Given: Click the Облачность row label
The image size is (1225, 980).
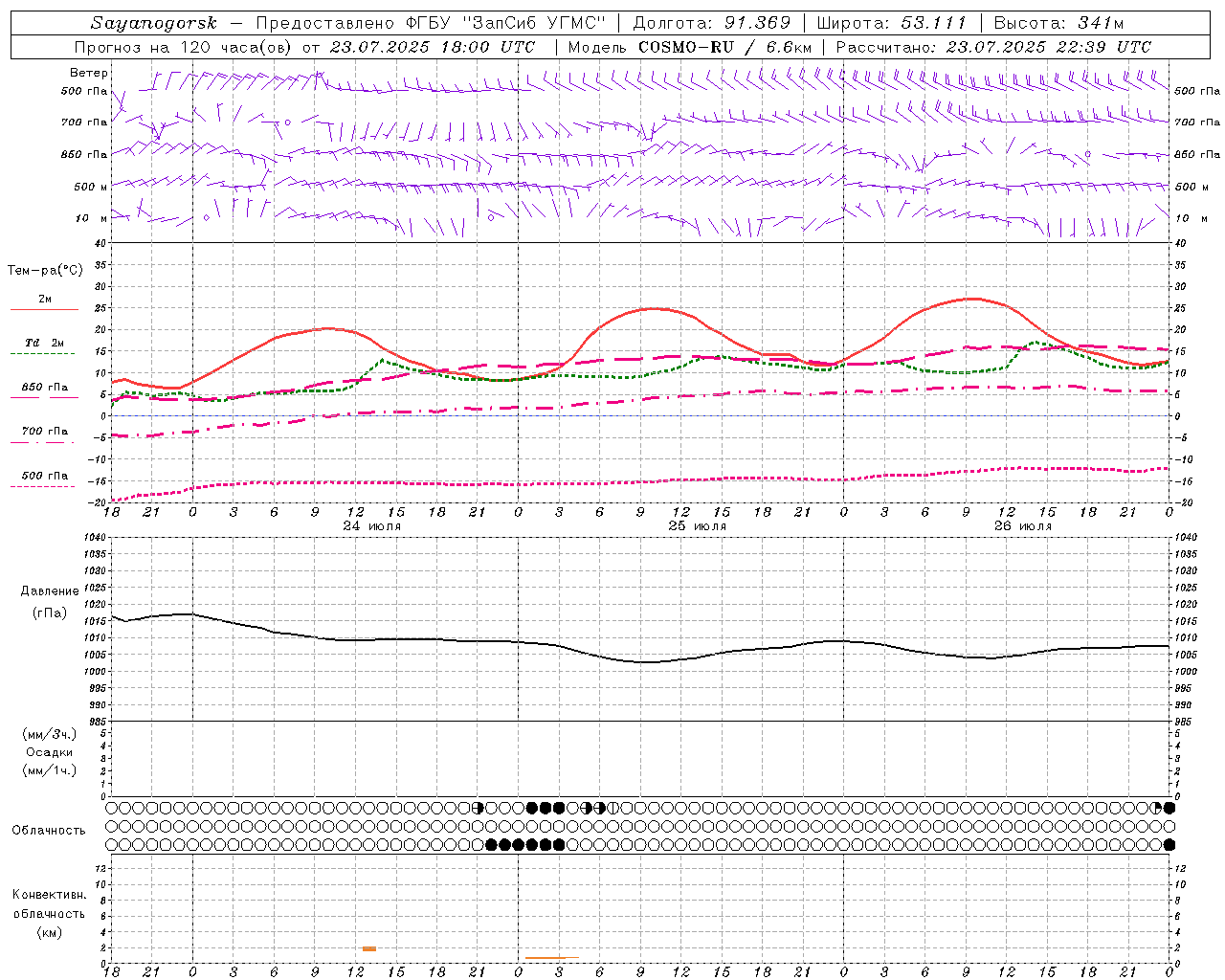Looking at the screenshot, I should [49, 831].
